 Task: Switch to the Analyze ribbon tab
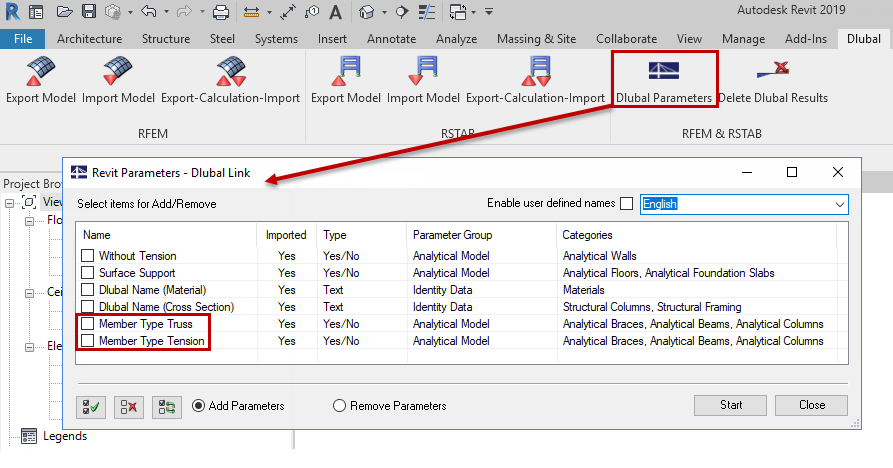click(x=457, y=39)
